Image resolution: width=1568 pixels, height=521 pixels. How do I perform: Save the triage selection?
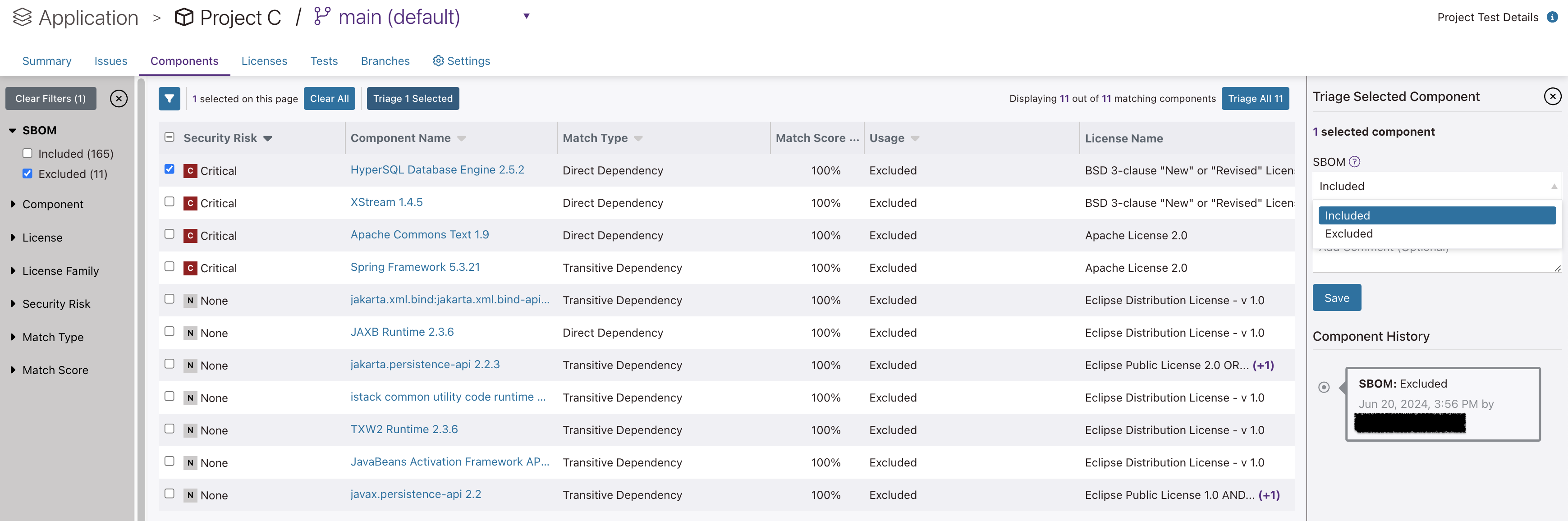[x=1337, y=298]
